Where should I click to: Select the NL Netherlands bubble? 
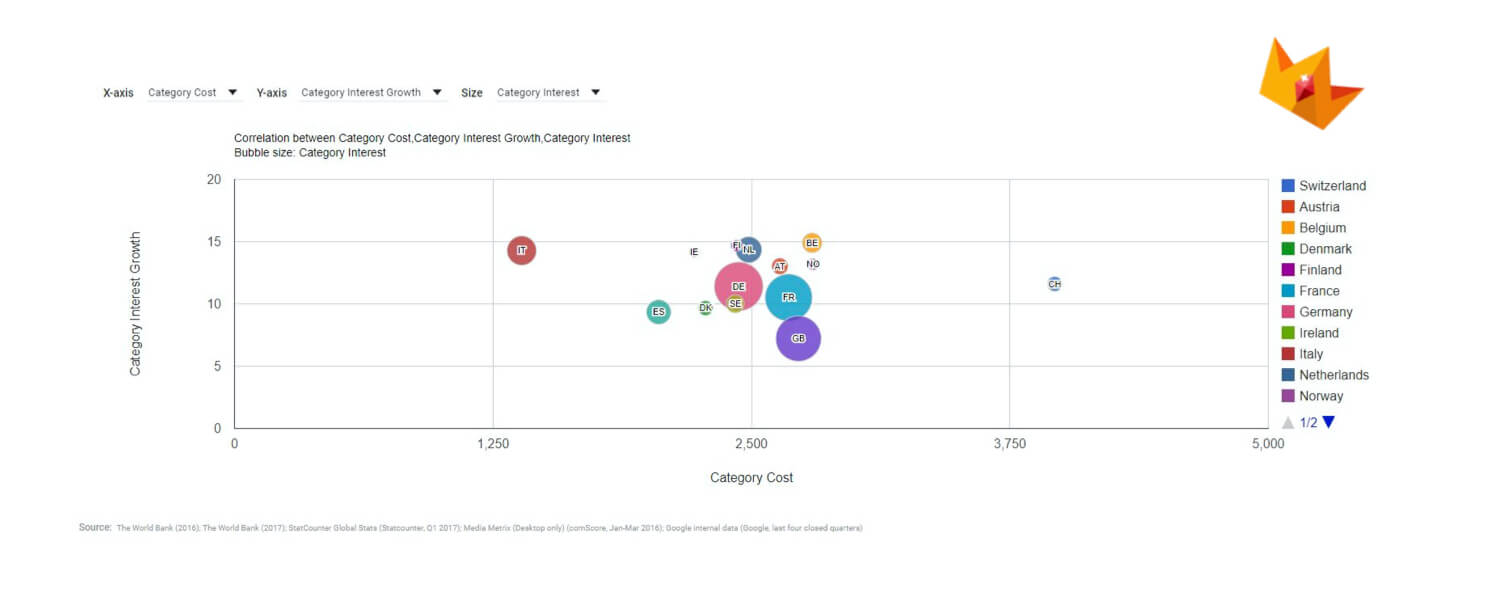pos(749,250)
